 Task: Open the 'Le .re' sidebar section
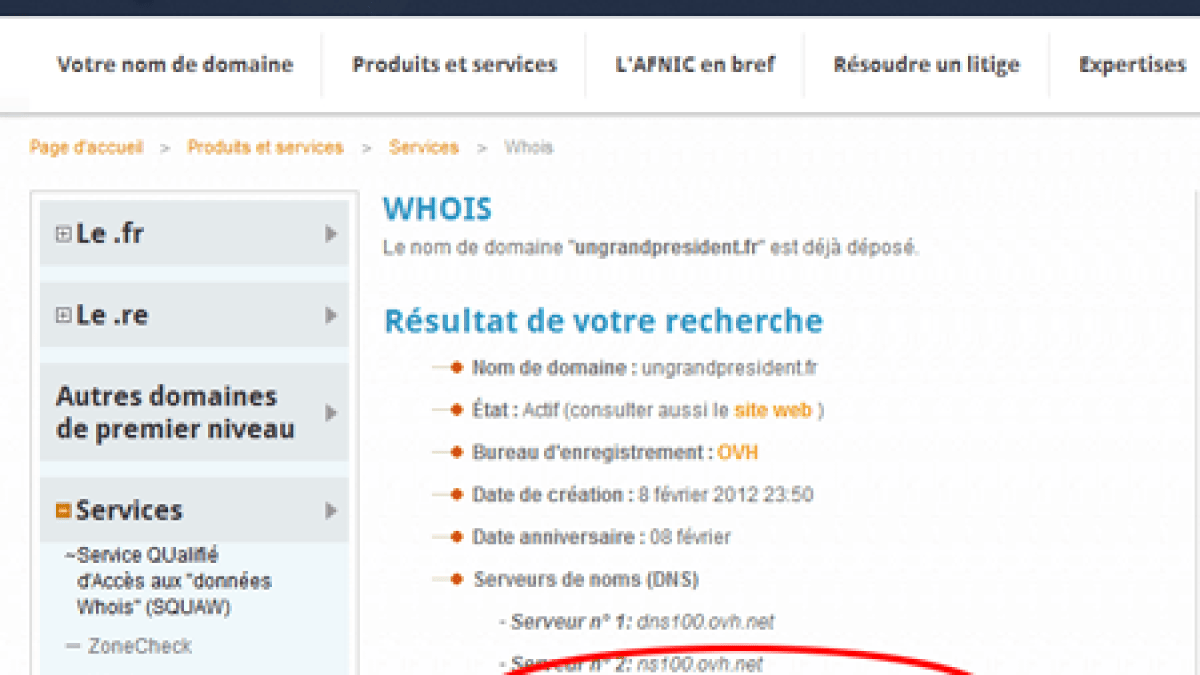(194, 315)
